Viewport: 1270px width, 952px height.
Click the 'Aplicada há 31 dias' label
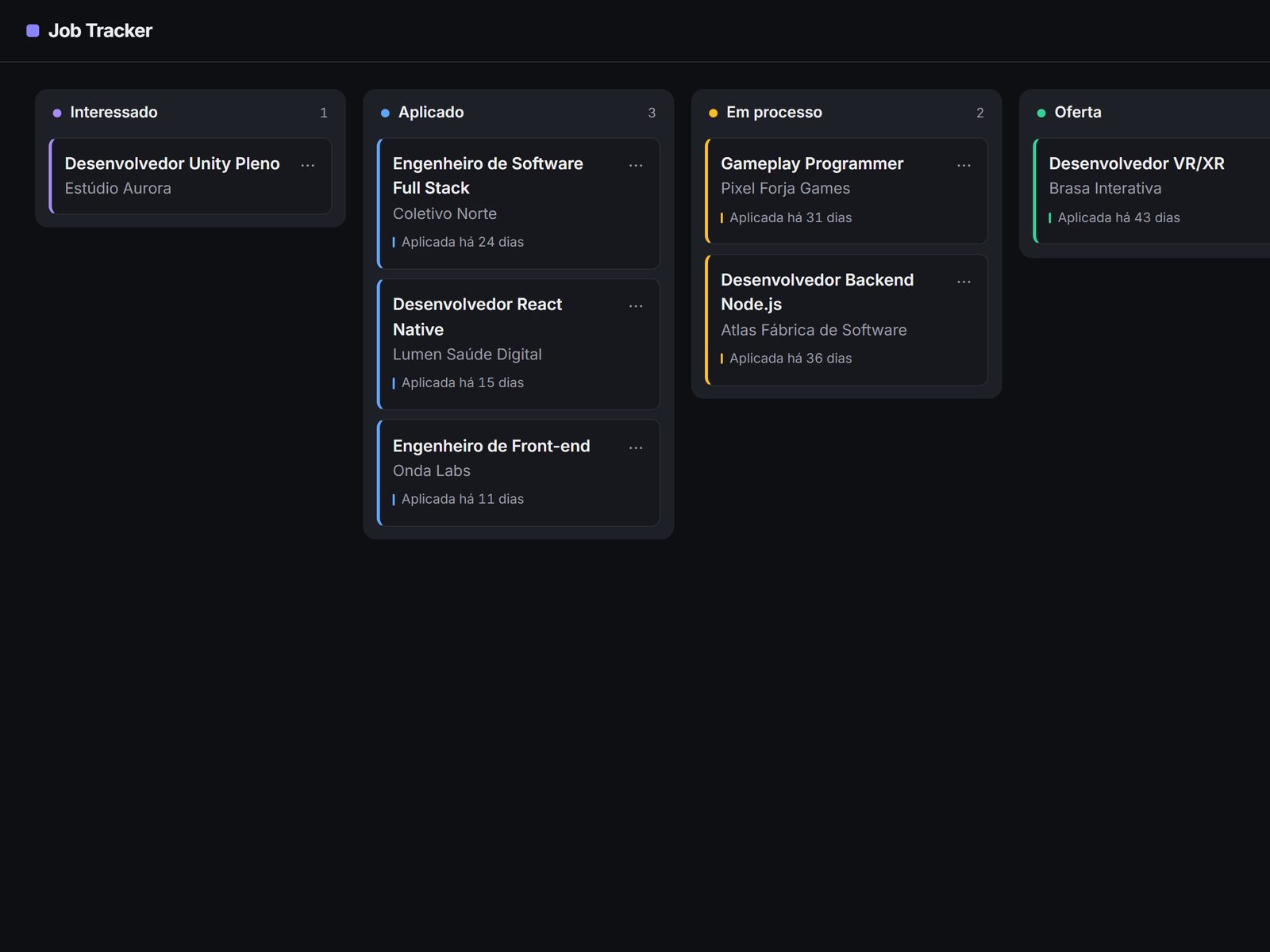coord(791,217)
